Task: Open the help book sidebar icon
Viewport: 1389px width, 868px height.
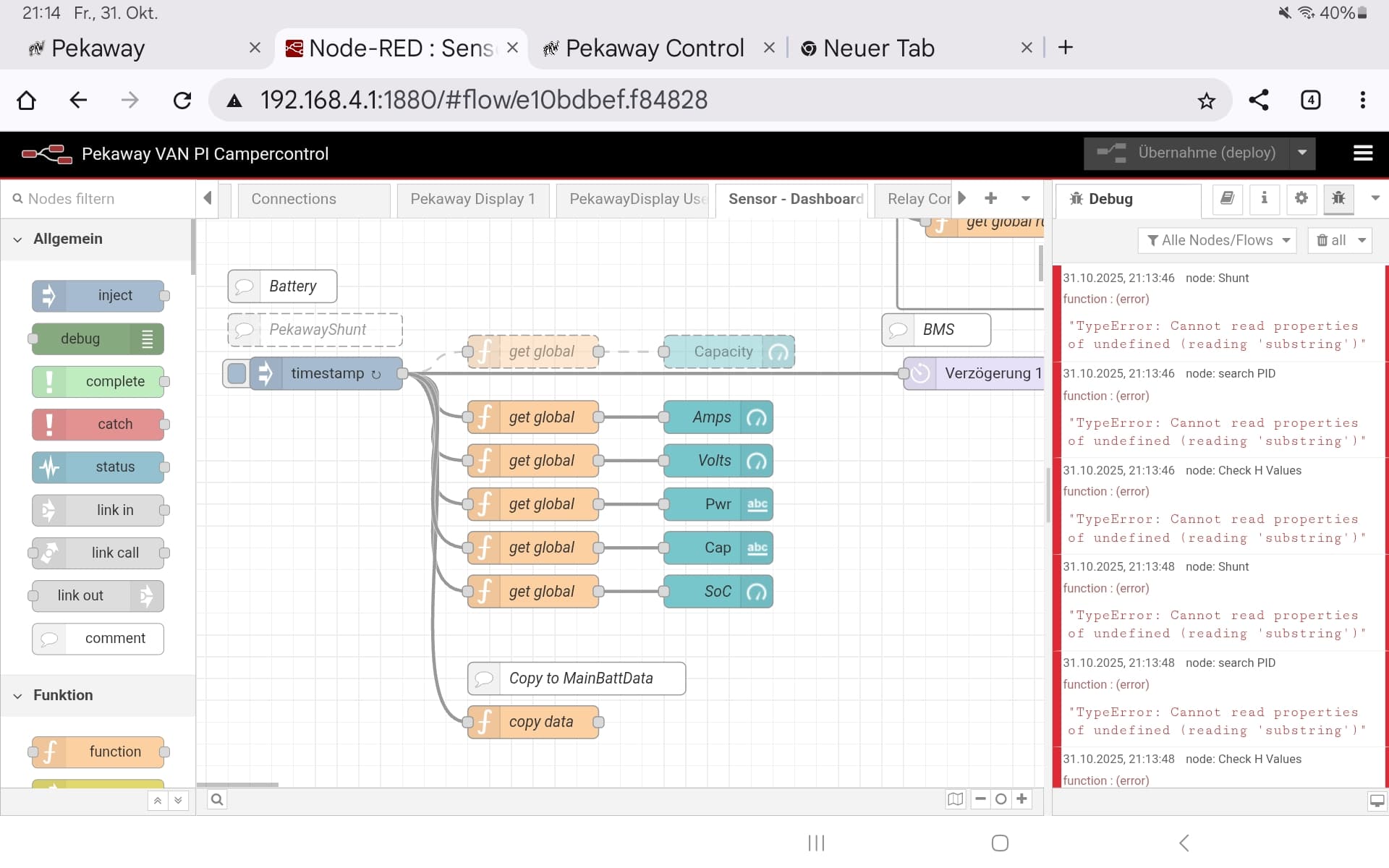Action: 1227,198
